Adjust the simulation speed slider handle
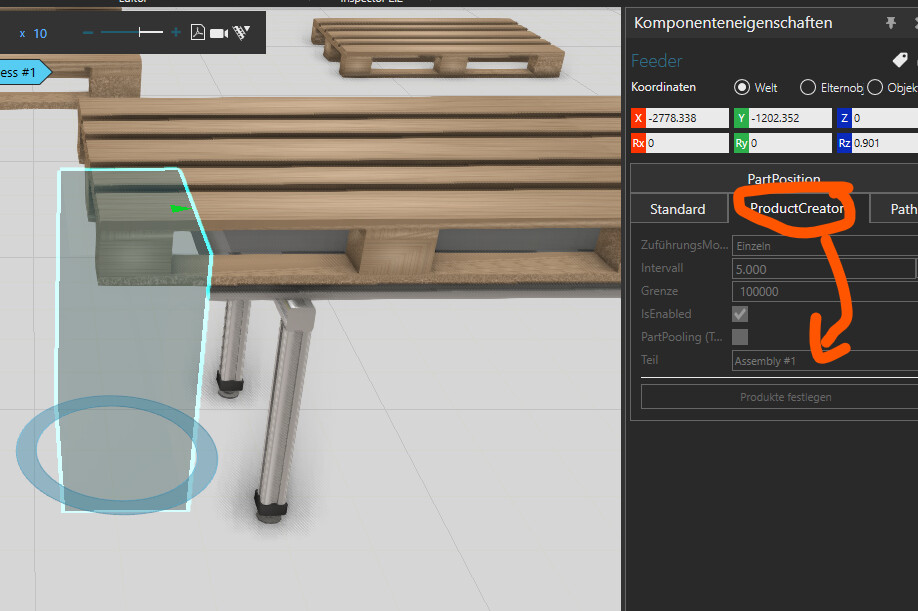This screenshot has height=611, width=918. click(140, 32)
